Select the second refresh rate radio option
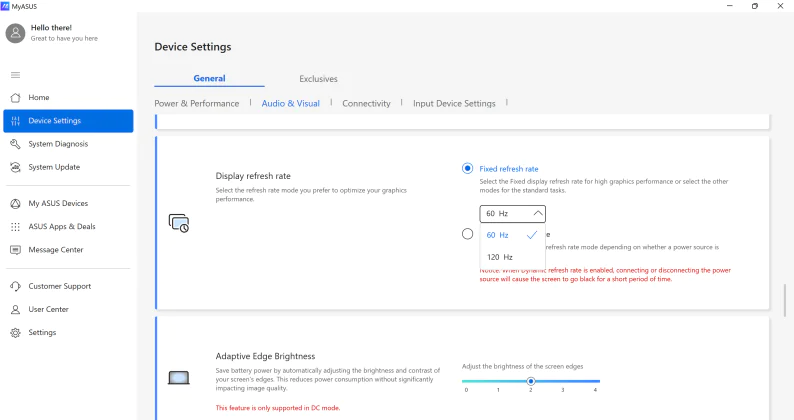794x420 pixels. tap(467, 234)
